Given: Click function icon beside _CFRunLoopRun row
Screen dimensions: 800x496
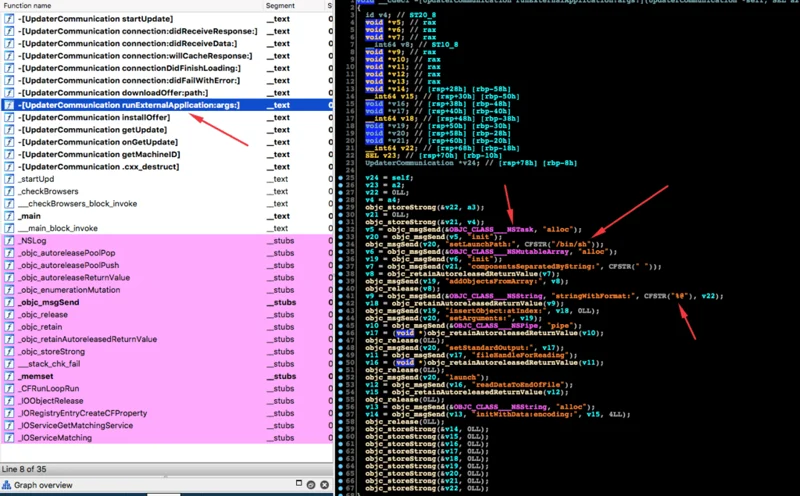Looking at the screenshot, I should pos(9,388).
